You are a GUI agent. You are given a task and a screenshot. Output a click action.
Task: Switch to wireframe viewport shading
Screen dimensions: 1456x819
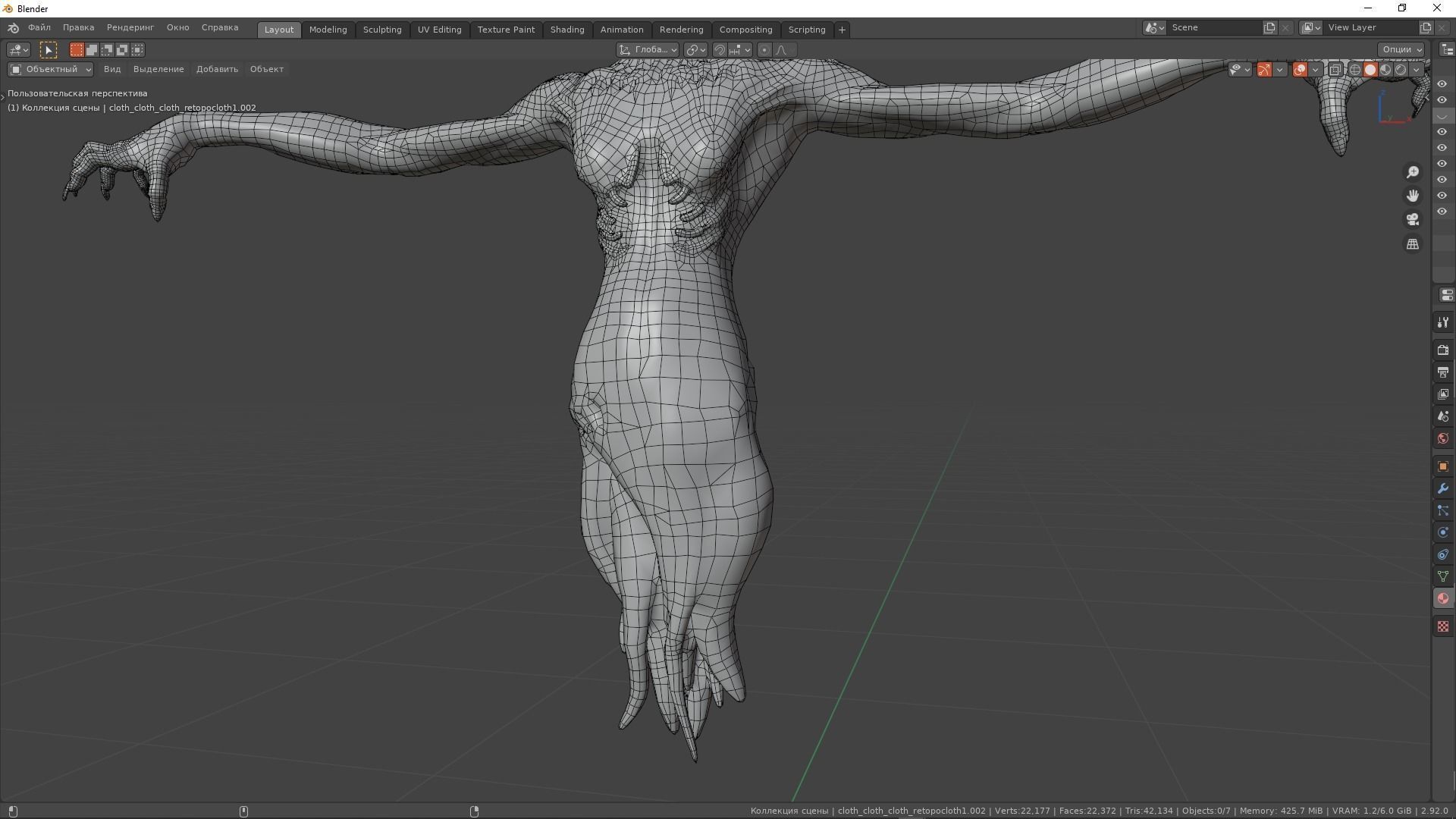tap(1354, 70)
